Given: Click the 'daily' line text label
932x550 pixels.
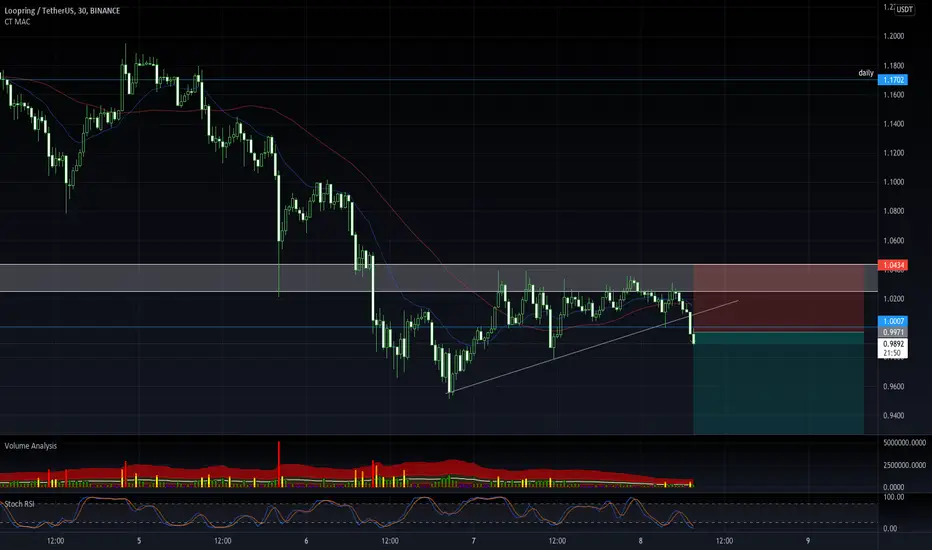Looking at the screenshot, I should [866, 73].
